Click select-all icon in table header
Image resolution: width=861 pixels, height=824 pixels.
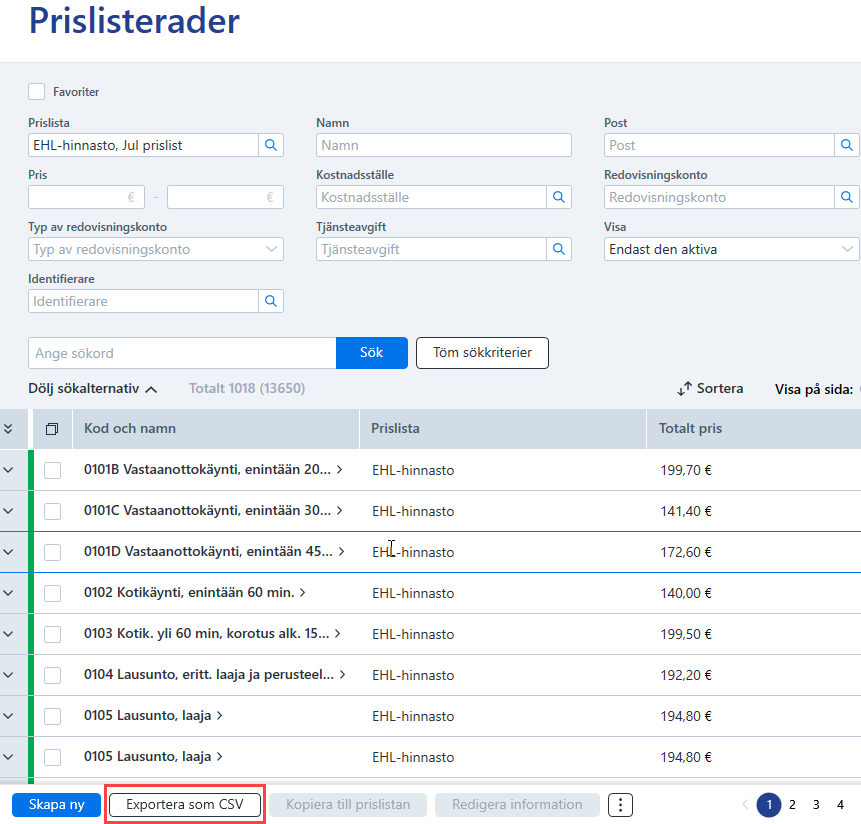52,429
